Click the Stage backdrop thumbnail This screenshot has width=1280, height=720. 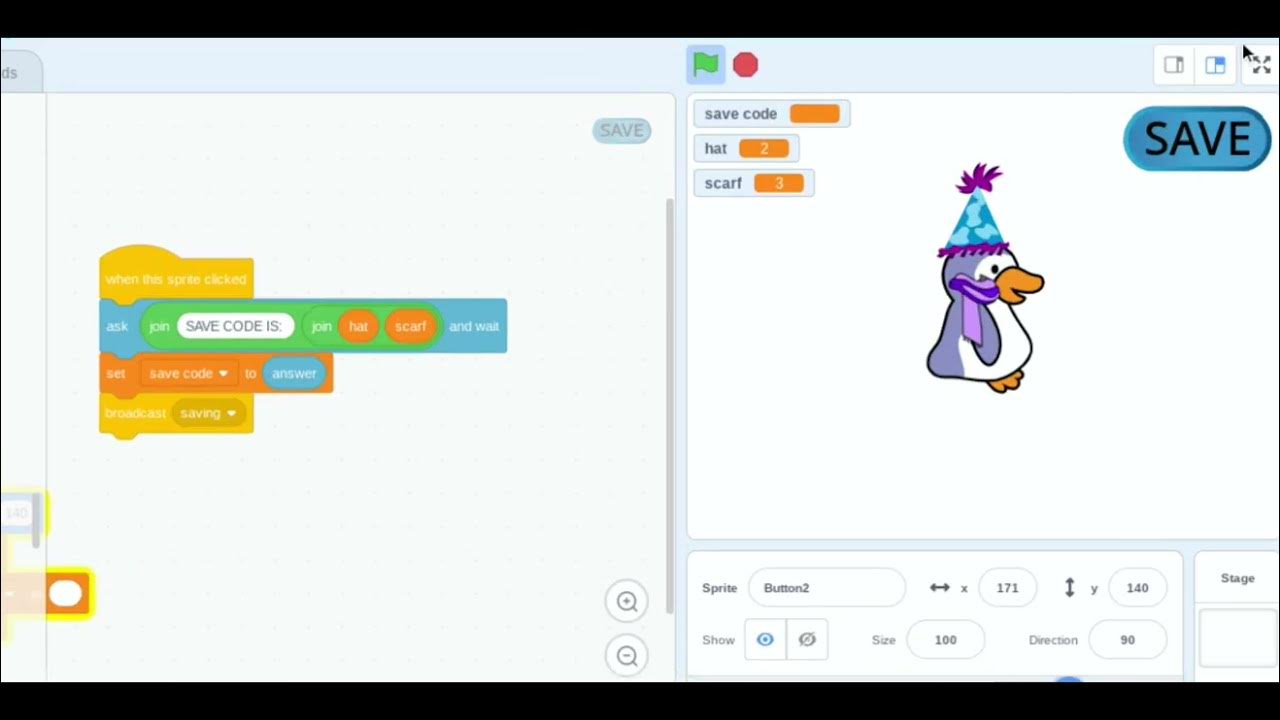coord(1238,638)
